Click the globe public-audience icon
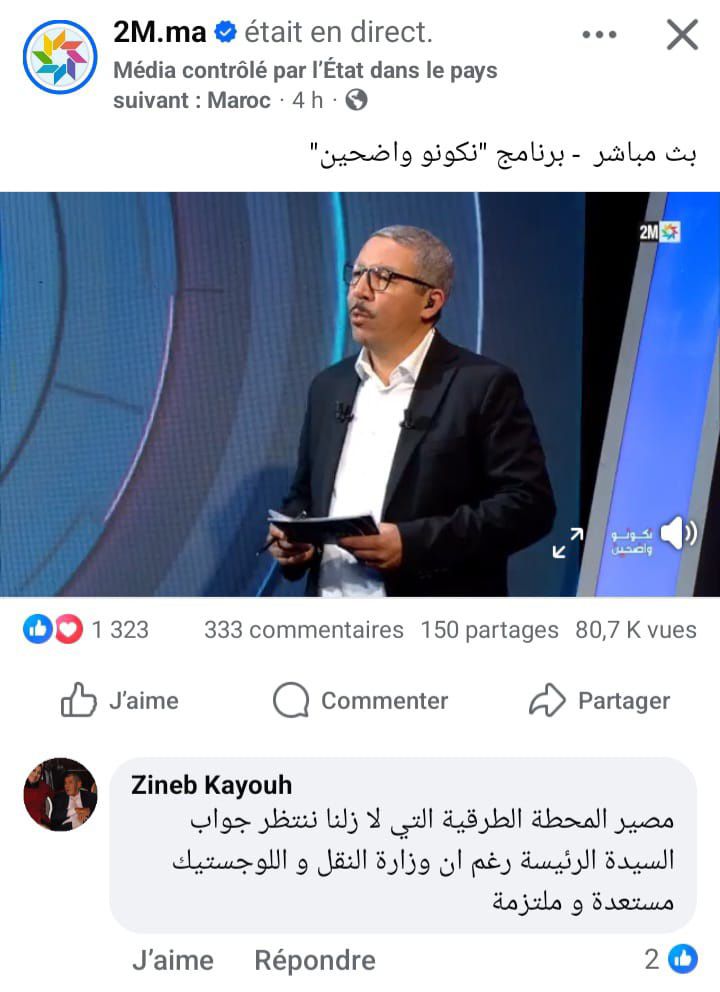The width and height of the screenshot is (720, 992). (x=357, y=100)
